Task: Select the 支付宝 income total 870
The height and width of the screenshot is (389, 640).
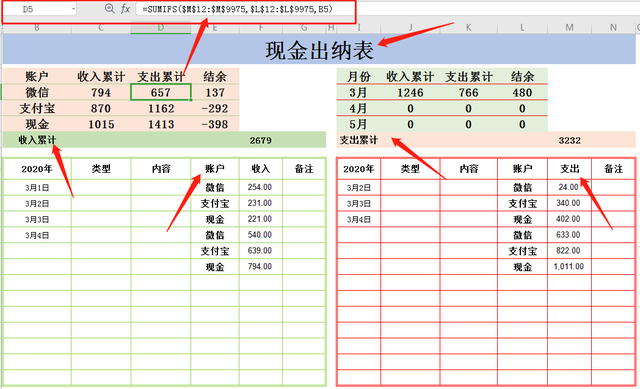Action: click(101, 109)
